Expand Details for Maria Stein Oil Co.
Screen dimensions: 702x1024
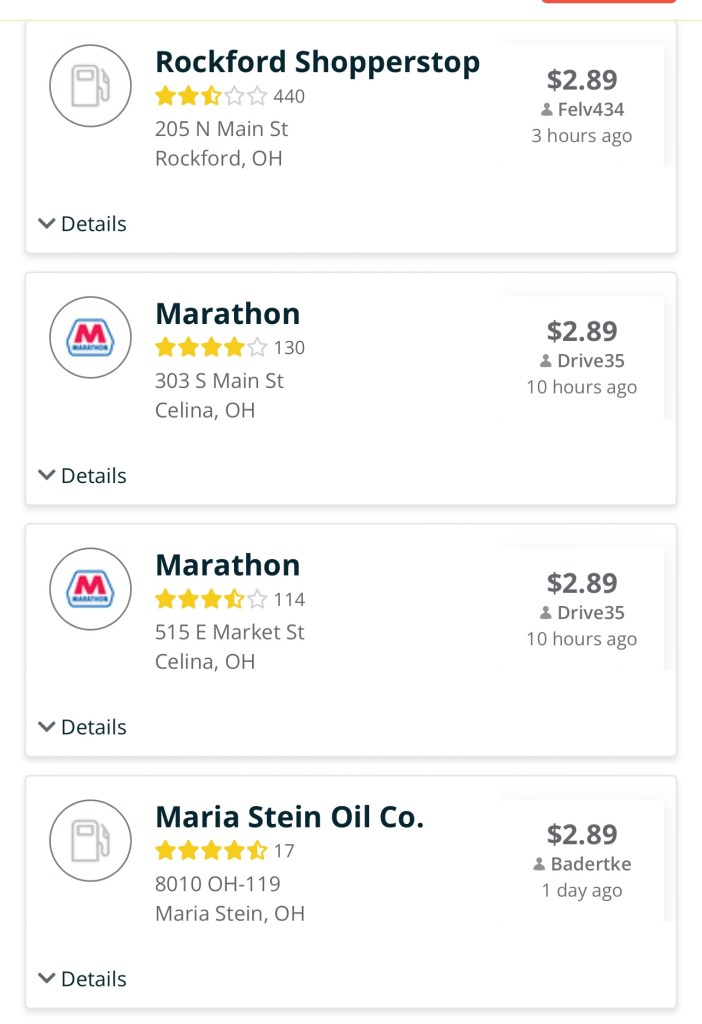pos(83,979)
